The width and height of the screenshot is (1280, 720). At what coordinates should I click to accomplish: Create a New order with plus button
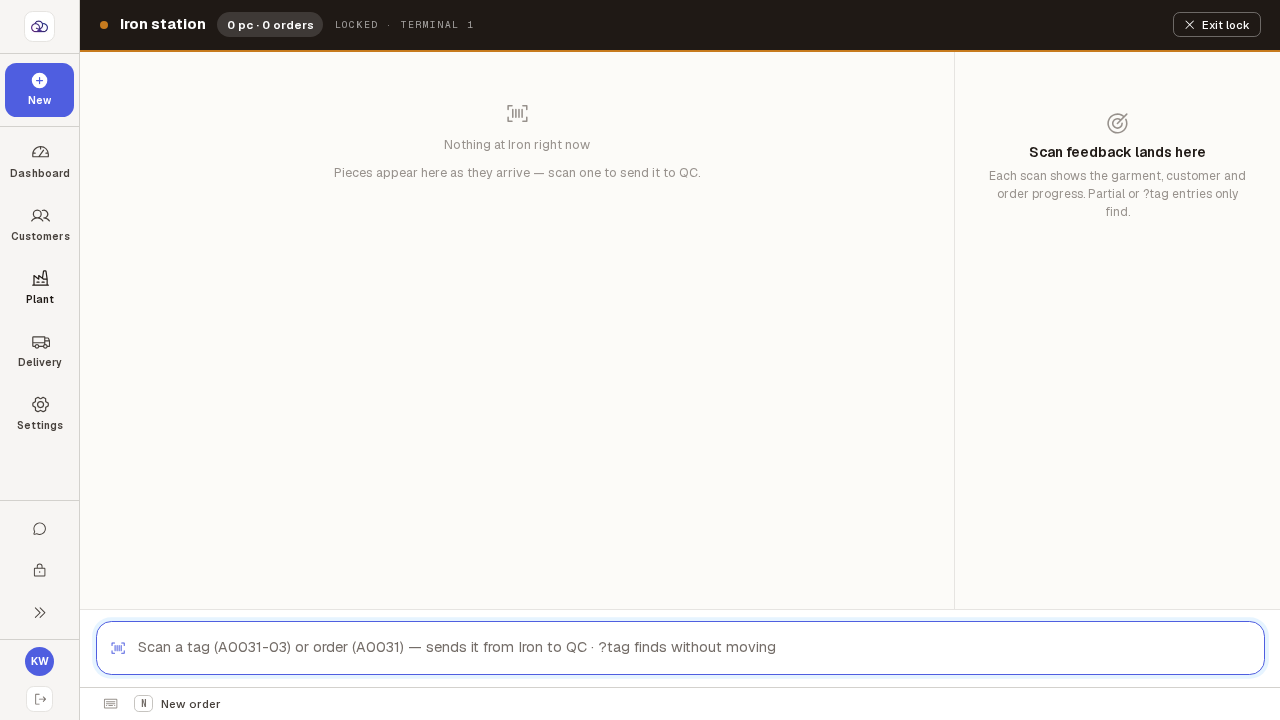(x=39, y=90)
